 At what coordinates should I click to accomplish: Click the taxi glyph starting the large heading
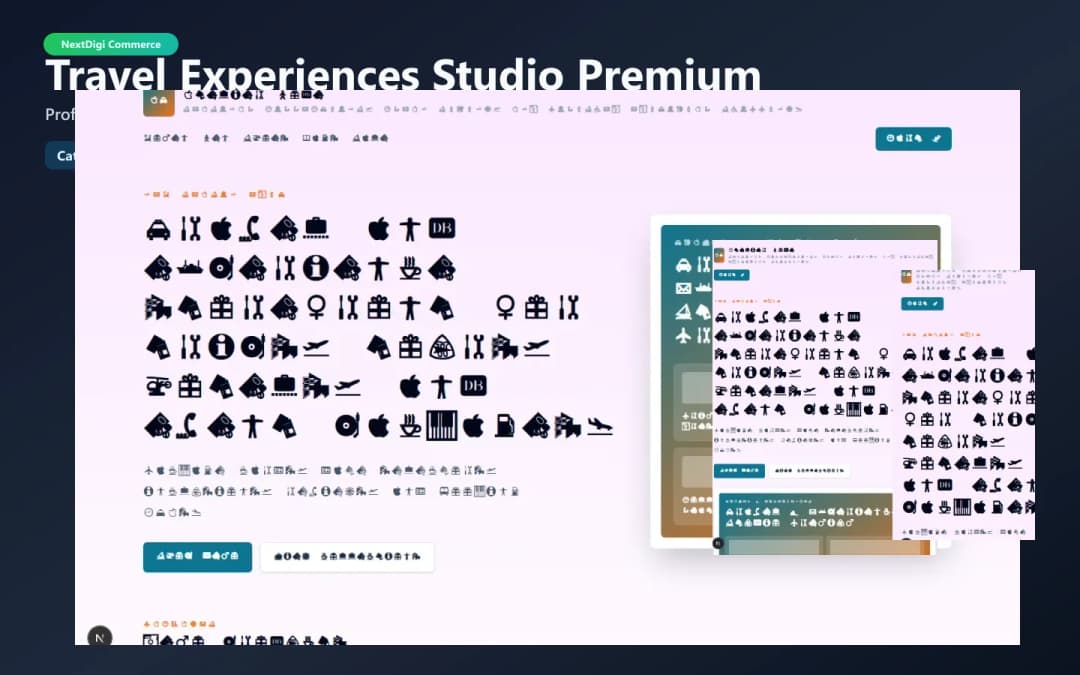tap(158, 229)
